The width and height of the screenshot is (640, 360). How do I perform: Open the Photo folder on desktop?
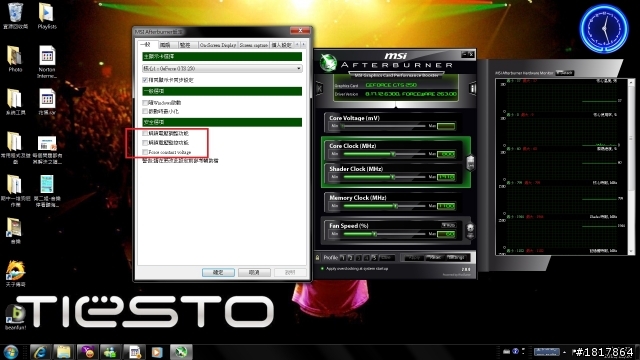tap(15, 59)
